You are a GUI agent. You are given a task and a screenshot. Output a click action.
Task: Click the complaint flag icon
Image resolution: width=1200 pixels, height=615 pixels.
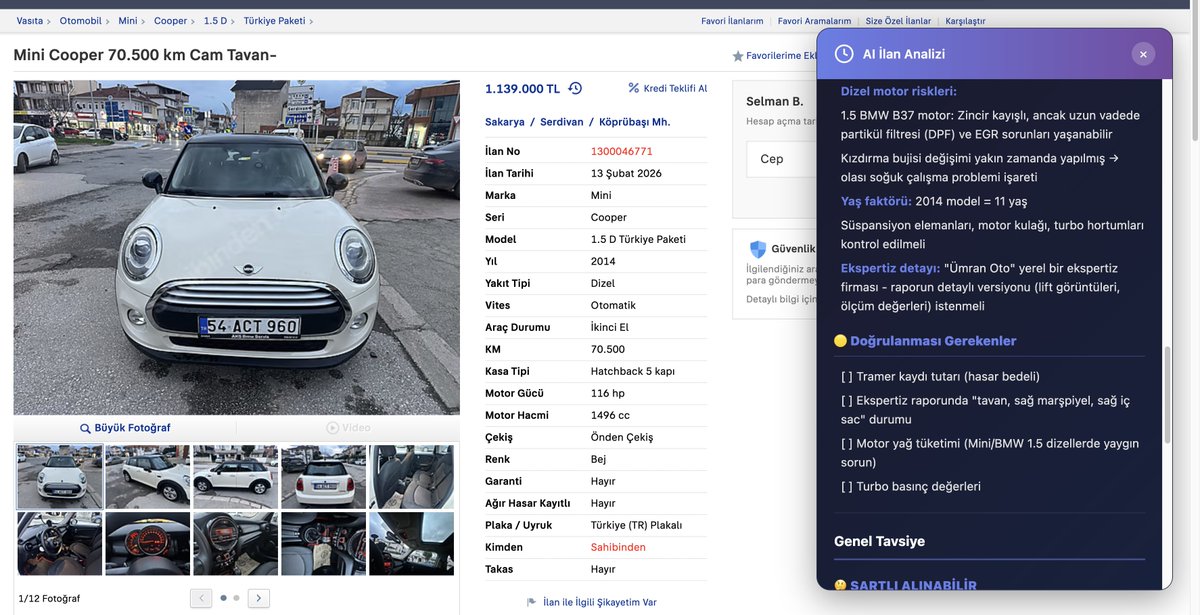tap(531, 602)
